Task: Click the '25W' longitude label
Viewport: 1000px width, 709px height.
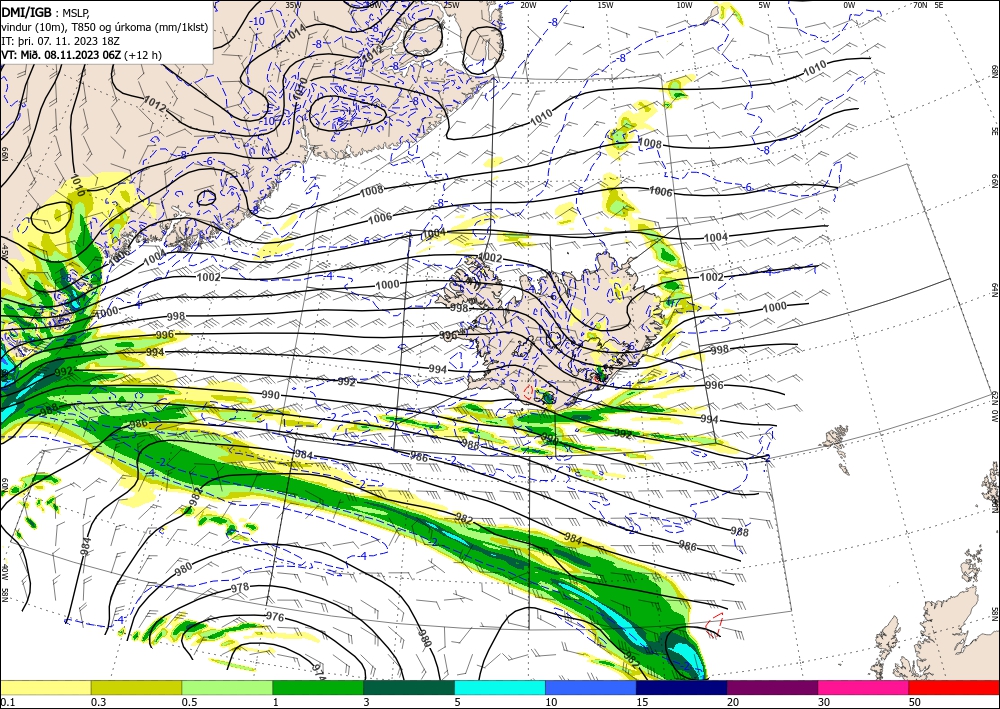Action: pos(451,5)
